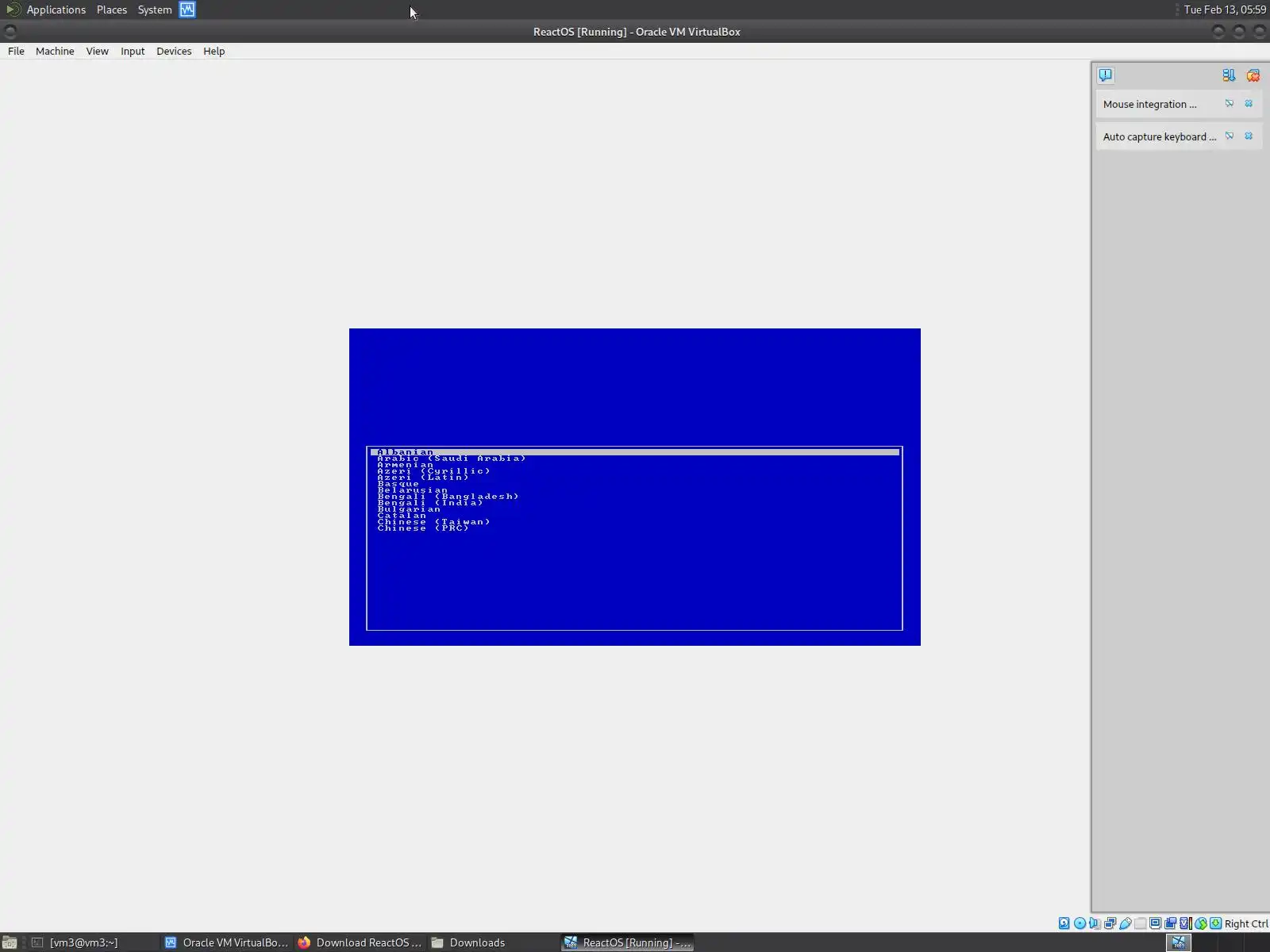Switch to Download ReactOS Firefox window

point(360,942)
